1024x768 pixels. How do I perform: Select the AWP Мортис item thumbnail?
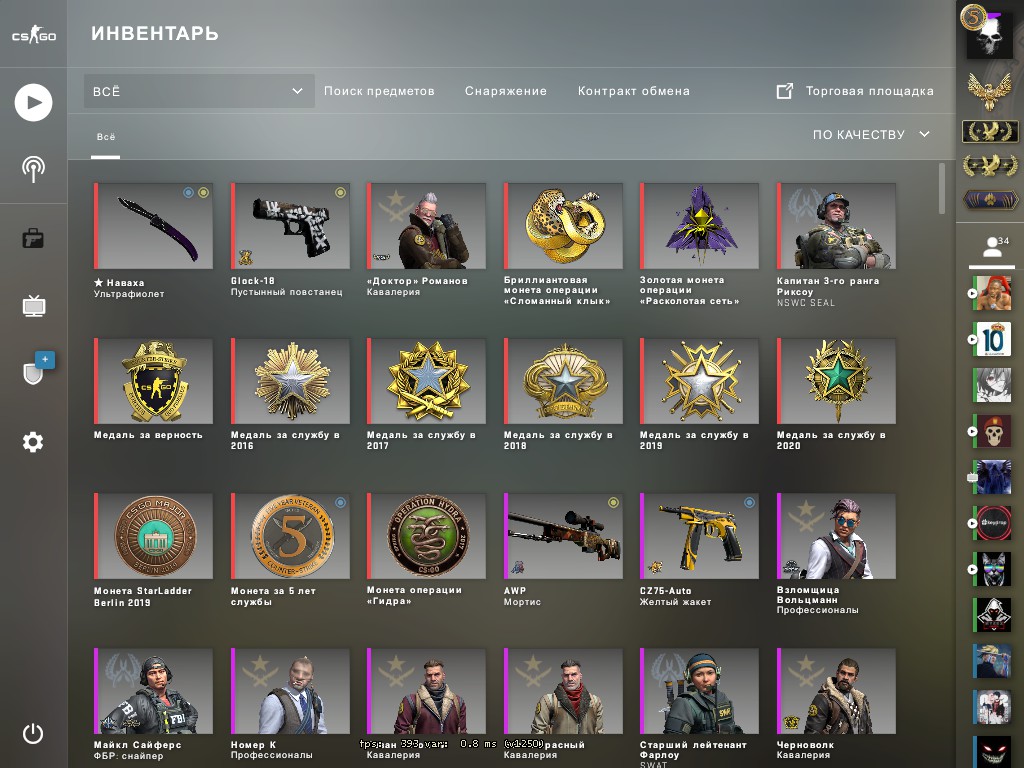tap(563, 536)
